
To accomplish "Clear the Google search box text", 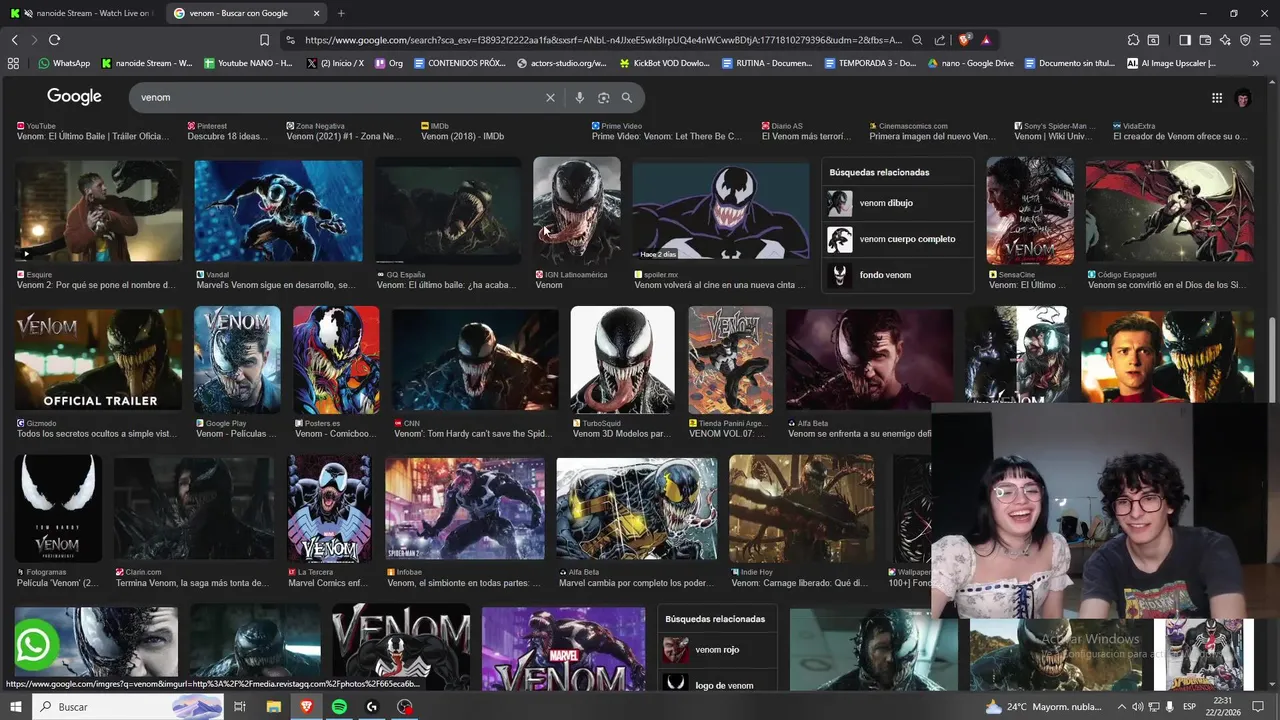I will point(549,97).
